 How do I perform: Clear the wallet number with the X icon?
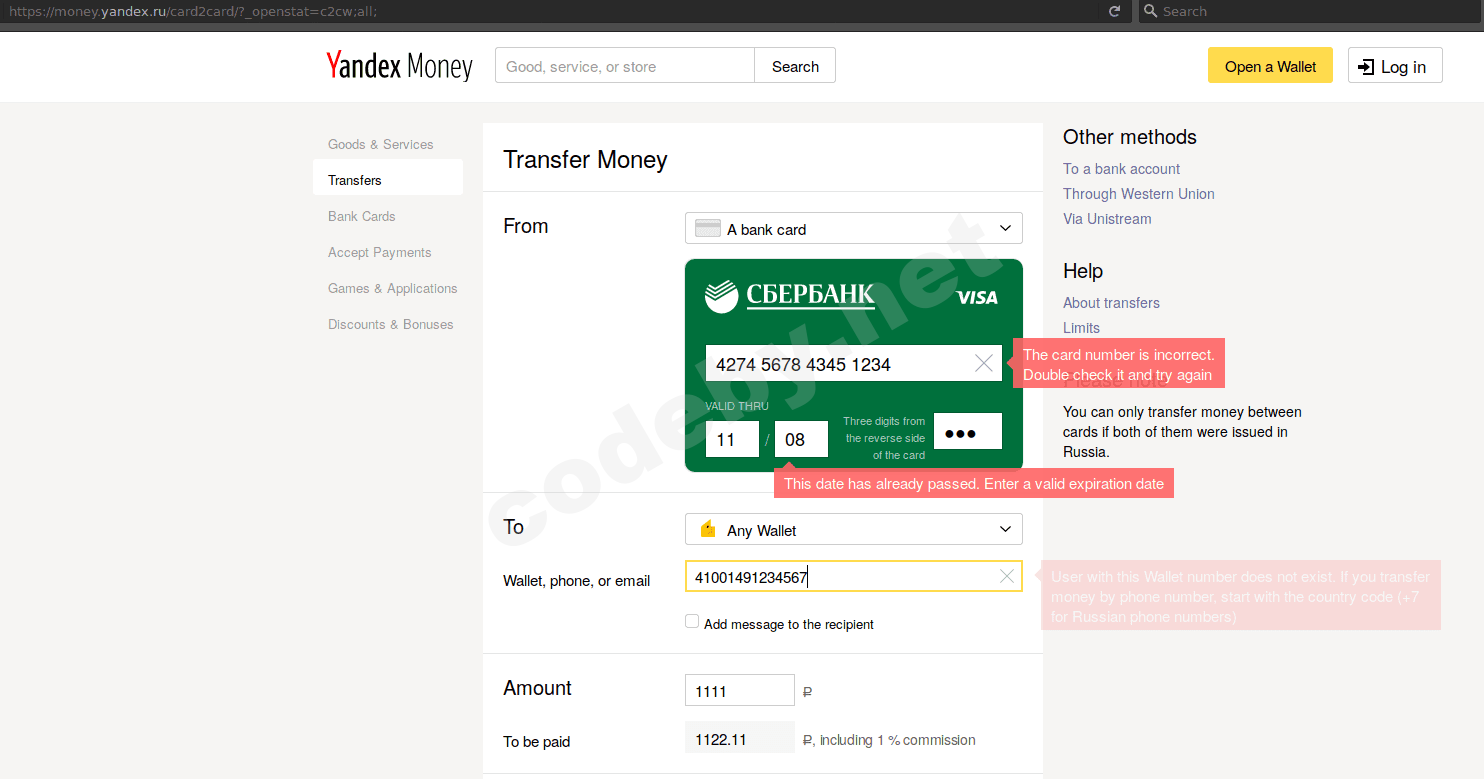(x=1007, y=576)
